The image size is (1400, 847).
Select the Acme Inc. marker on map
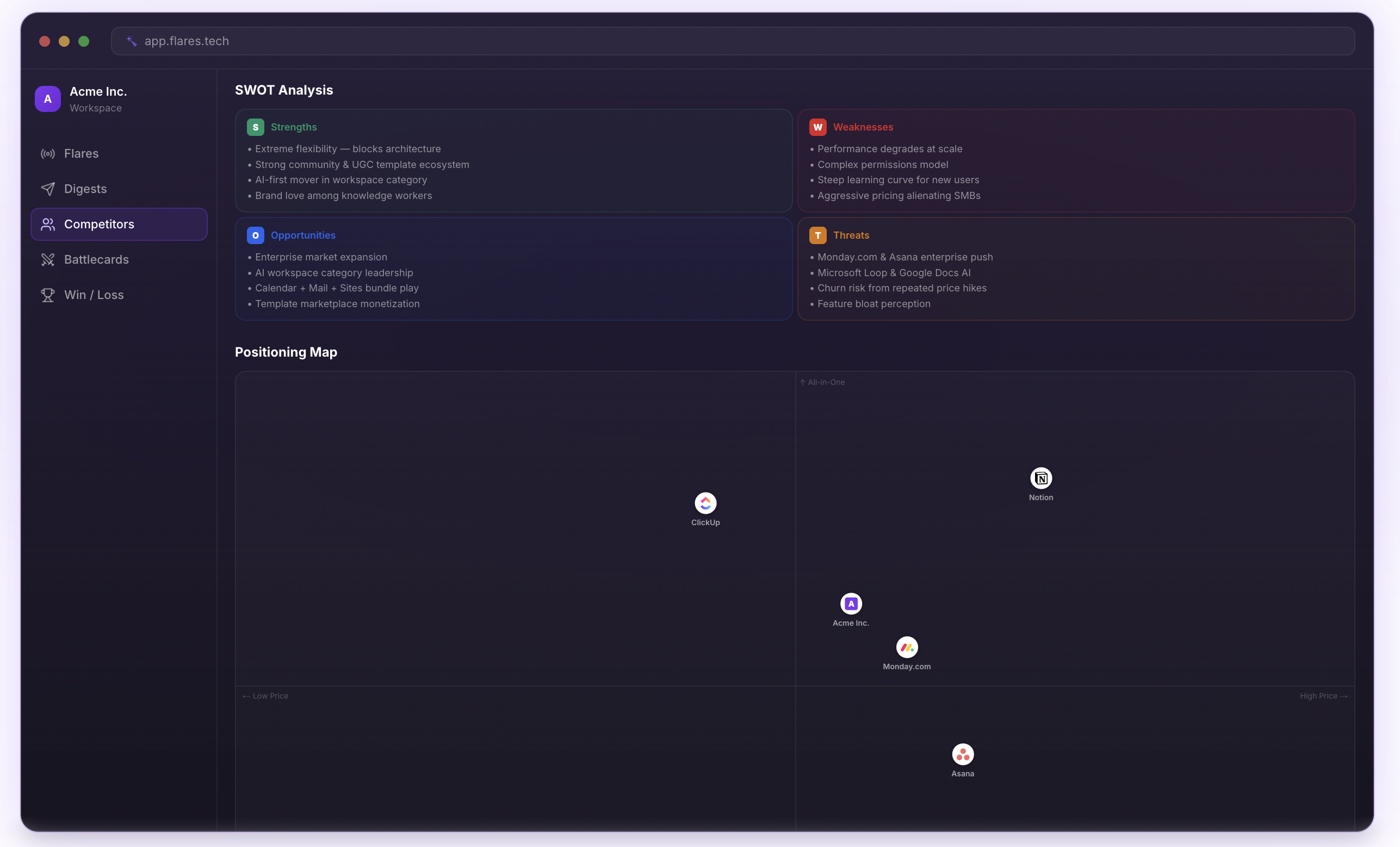(851, 603)
